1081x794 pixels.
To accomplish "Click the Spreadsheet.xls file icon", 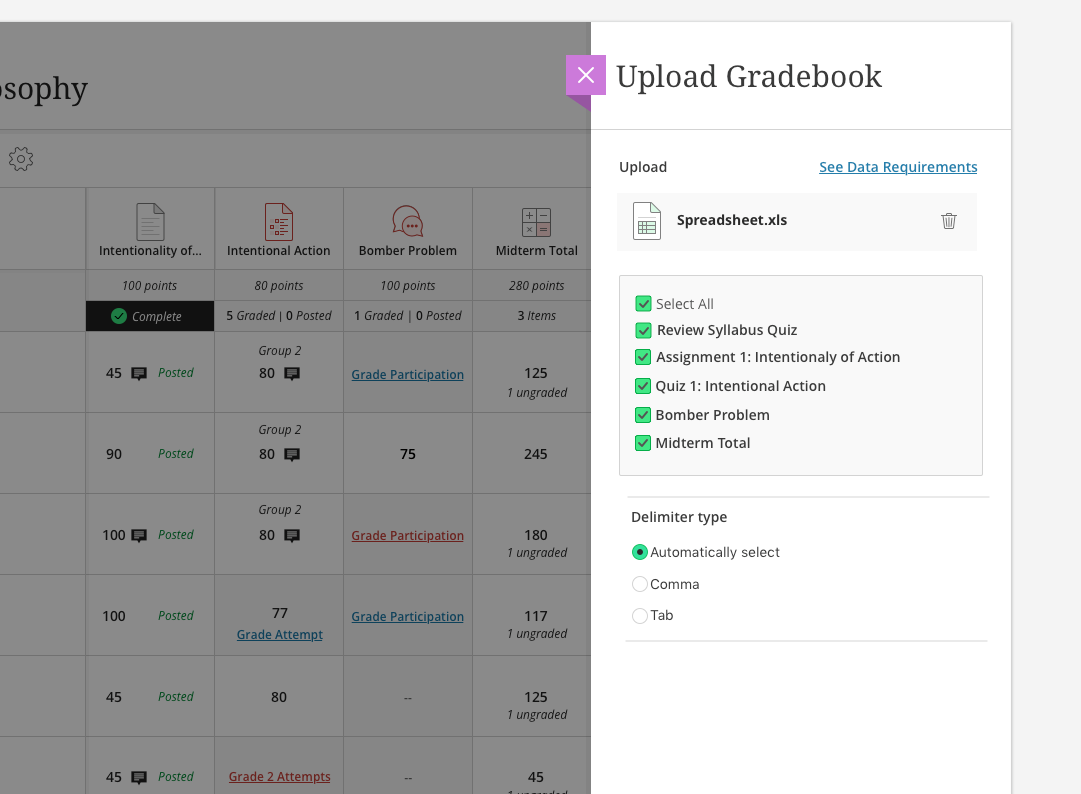I will tap(647, 221).
